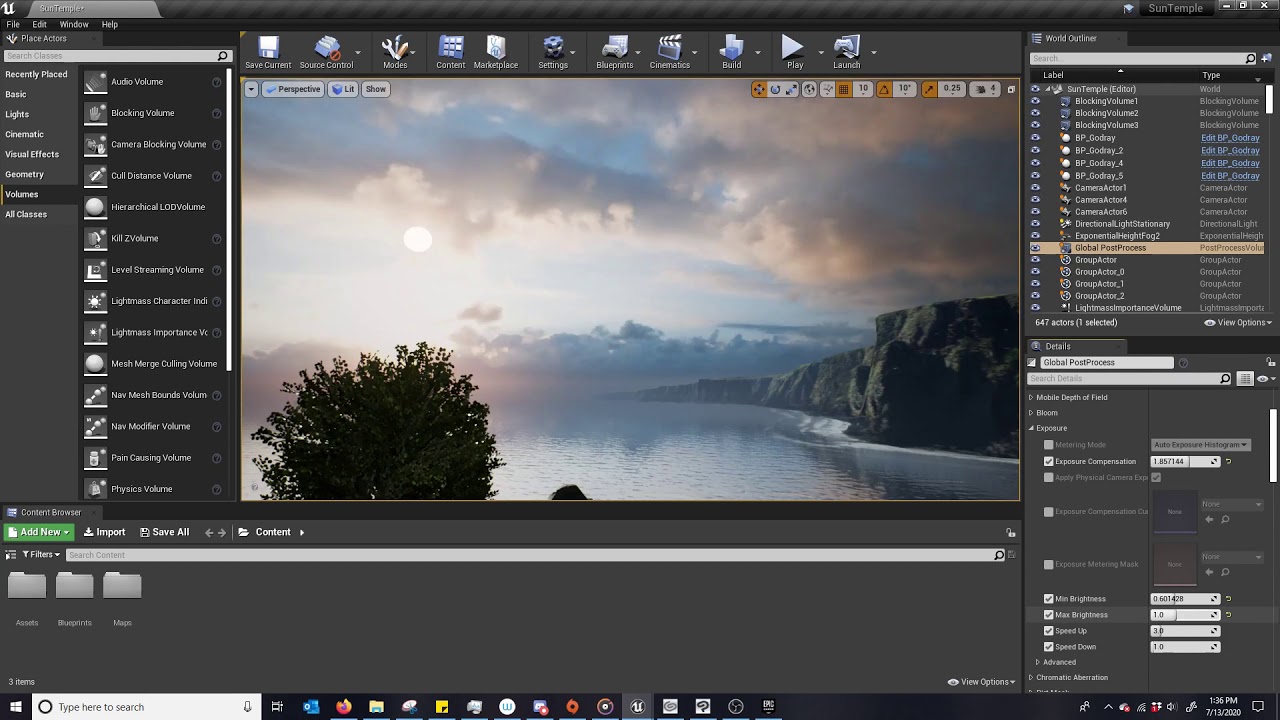
Task: Toggle grid snapping icon in the viewport
Action: [x=844, y=89]
